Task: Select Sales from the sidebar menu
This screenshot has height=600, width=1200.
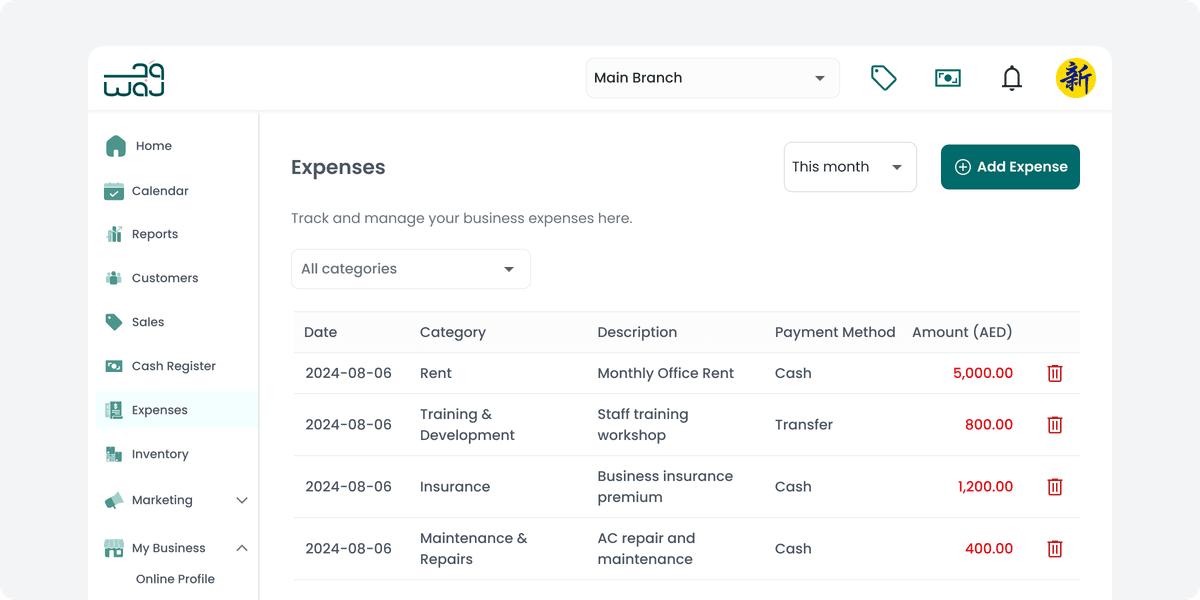Action: pyautogui.click(x=113, y=321)
